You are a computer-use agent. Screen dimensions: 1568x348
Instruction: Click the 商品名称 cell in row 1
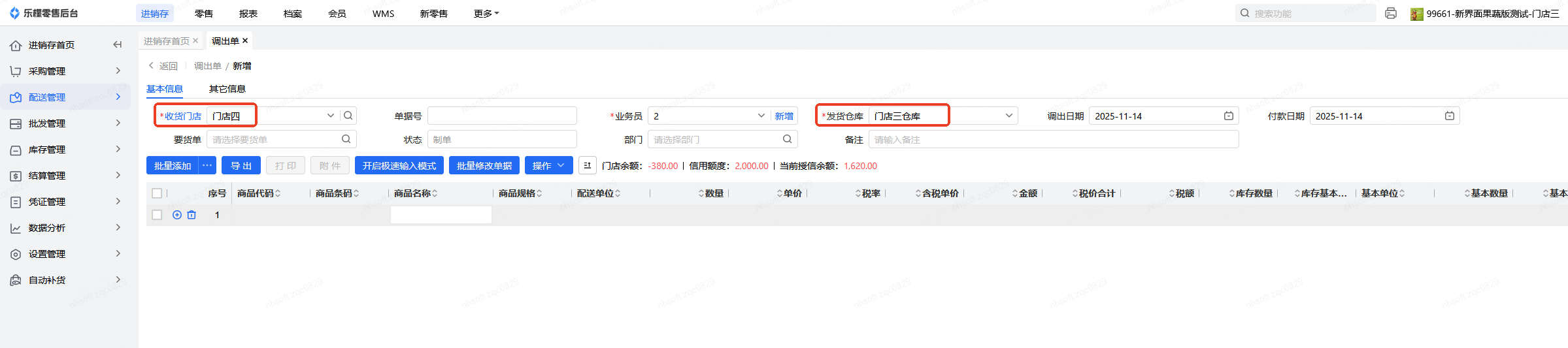click(x=441, y=215)
